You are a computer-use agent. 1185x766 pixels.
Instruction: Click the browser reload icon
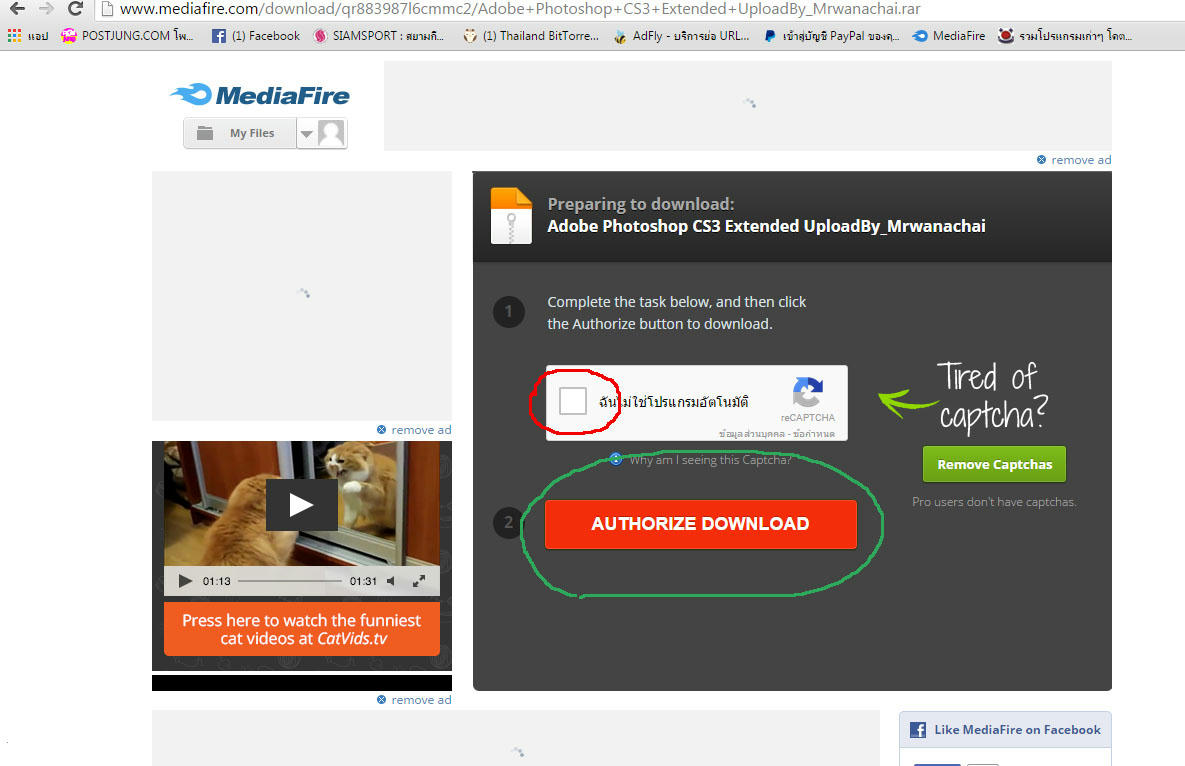click(75, 9)
